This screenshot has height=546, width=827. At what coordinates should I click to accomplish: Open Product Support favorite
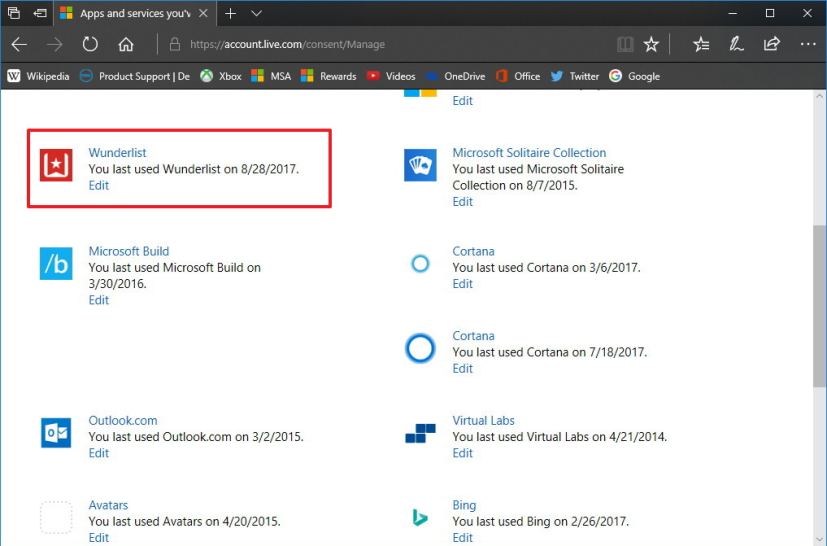[x=134, y=76]
